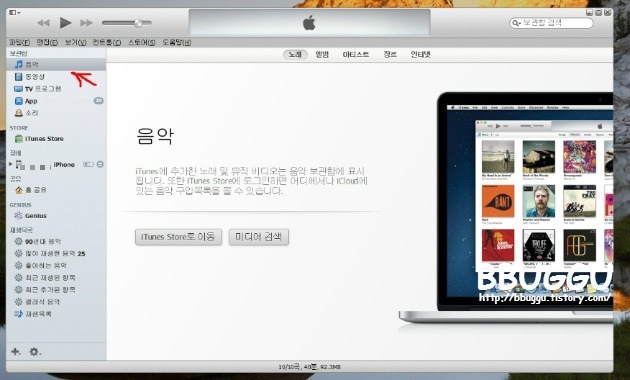Click status bar text 10/10곡, 40분, 92.3MB

(310, 367)
